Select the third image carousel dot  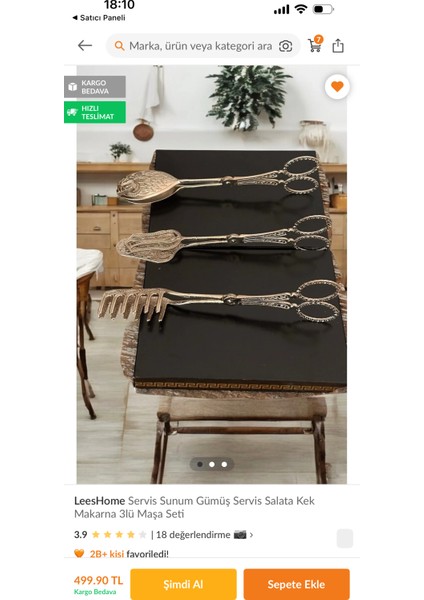(x=224, y=464)
